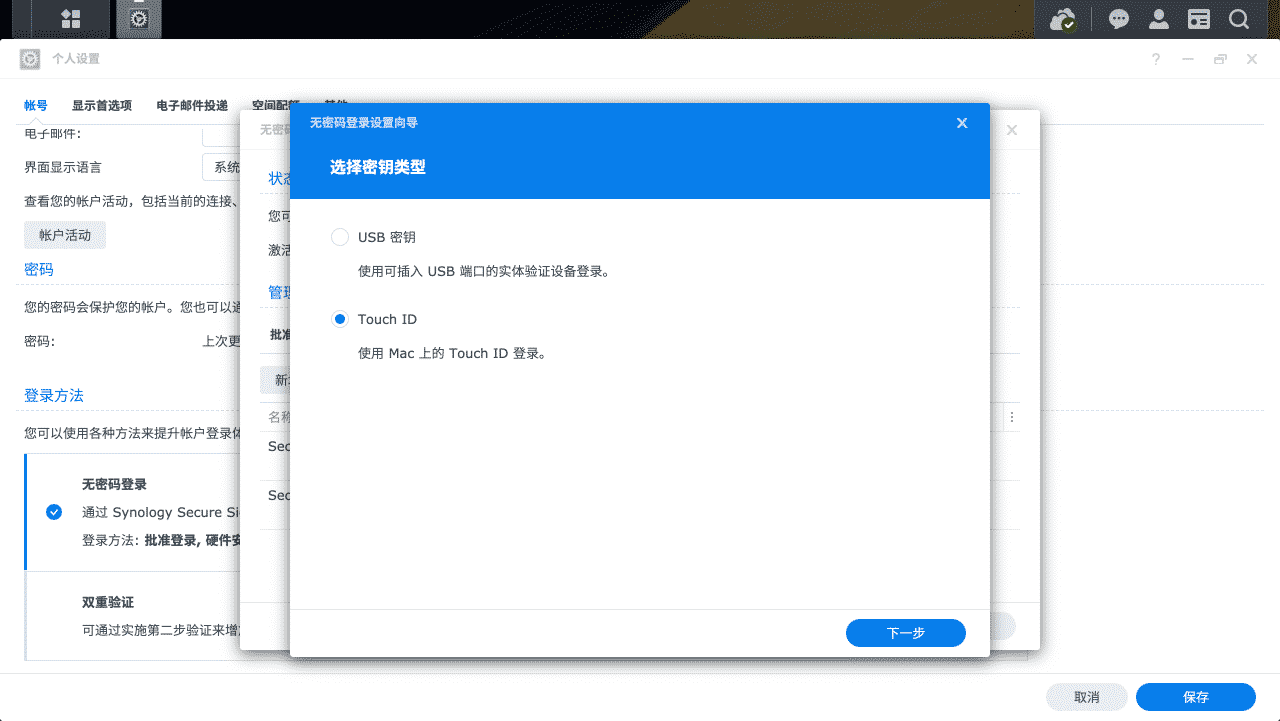
Task: Click the 选择密钥类型 wizard title
Action: 378,167
